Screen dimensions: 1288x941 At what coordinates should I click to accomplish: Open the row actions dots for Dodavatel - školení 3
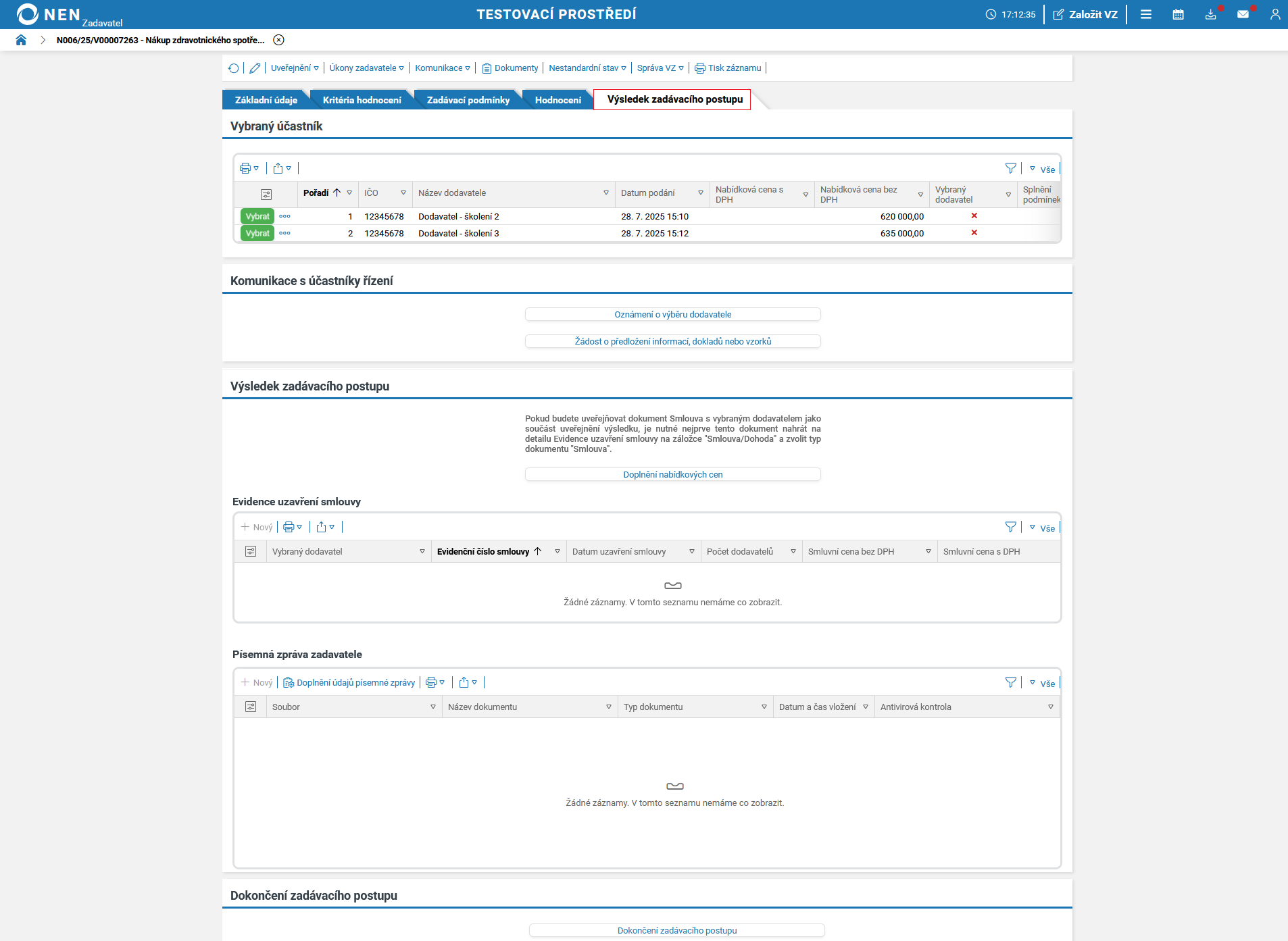[285, 233]
